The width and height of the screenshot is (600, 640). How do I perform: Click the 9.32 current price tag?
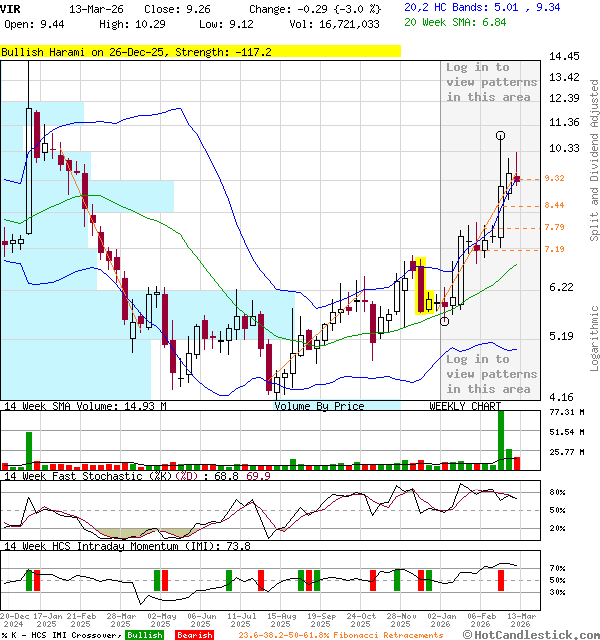tap(555, 178)
